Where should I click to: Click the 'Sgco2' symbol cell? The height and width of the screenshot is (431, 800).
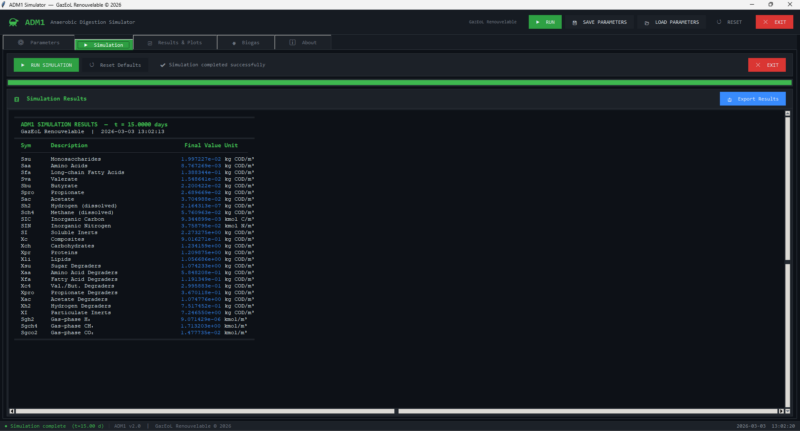point(29,332)
